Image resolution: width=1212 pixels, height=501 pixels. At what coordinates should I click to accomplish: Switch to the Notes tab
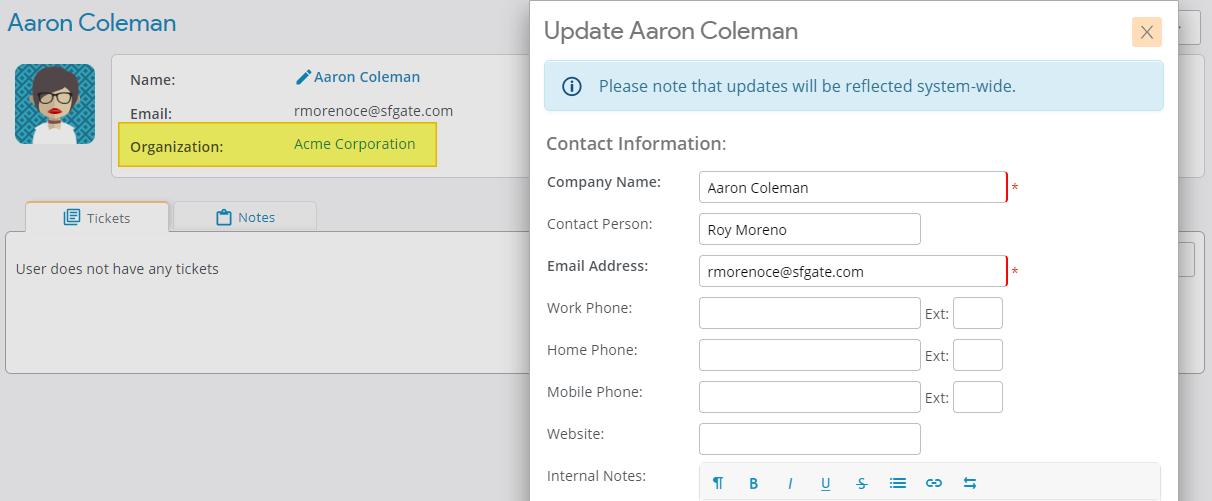245,217
